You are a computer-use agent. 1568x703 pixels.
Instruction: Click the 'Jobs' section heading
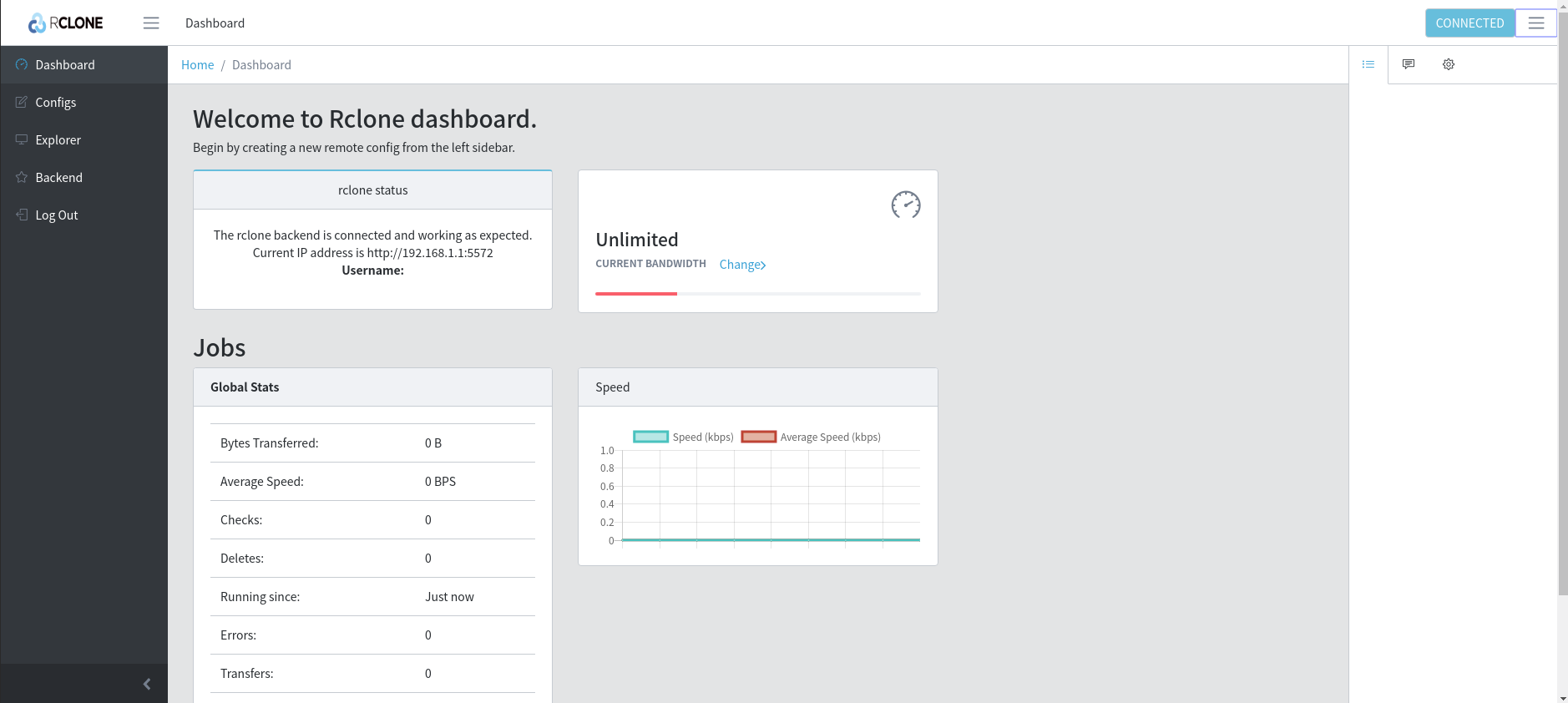[220, 347]
